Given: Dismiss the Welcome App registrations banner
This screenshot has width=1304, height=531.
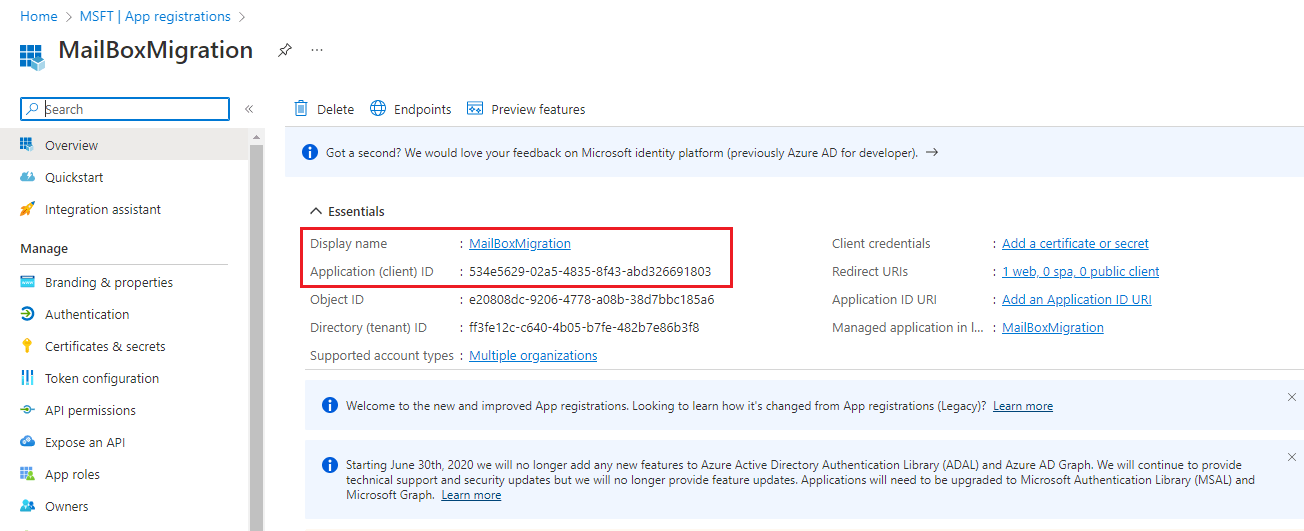Looking at the screenshot, I should 1291,397.
